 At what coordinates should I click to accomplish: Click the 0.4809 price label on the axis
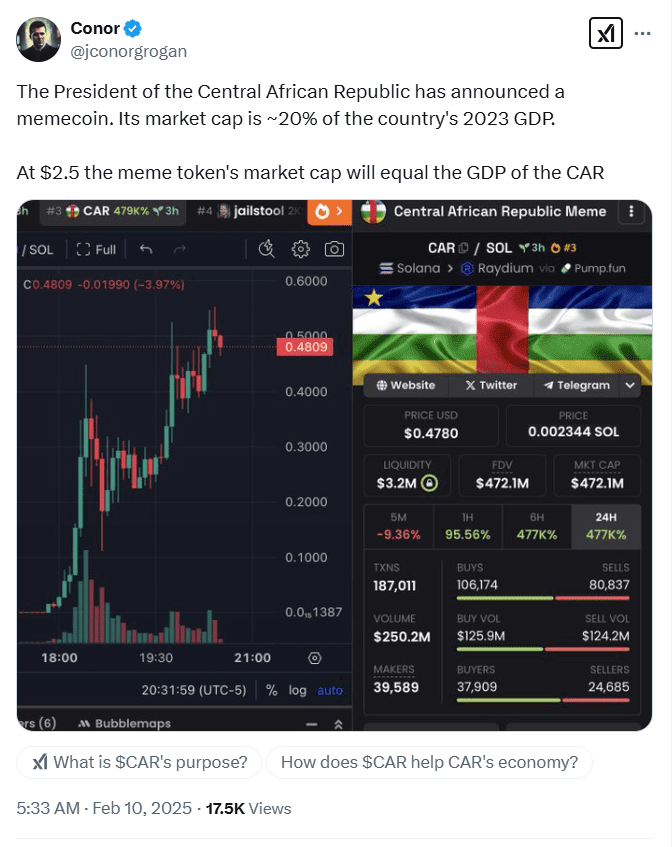[x=305, y=347]
